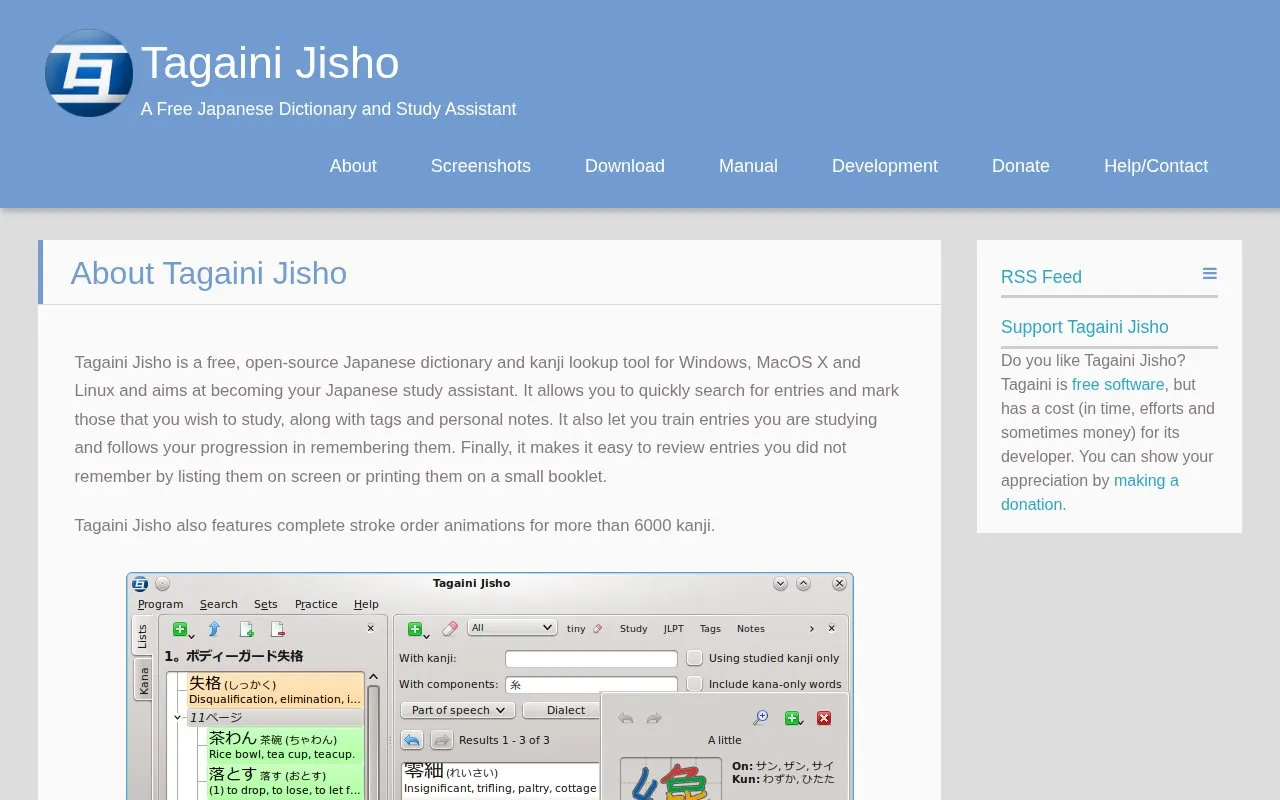Open the Program menu in app screenshot
The width and height of the screenshot is (1280, 800).
(161, 604)
